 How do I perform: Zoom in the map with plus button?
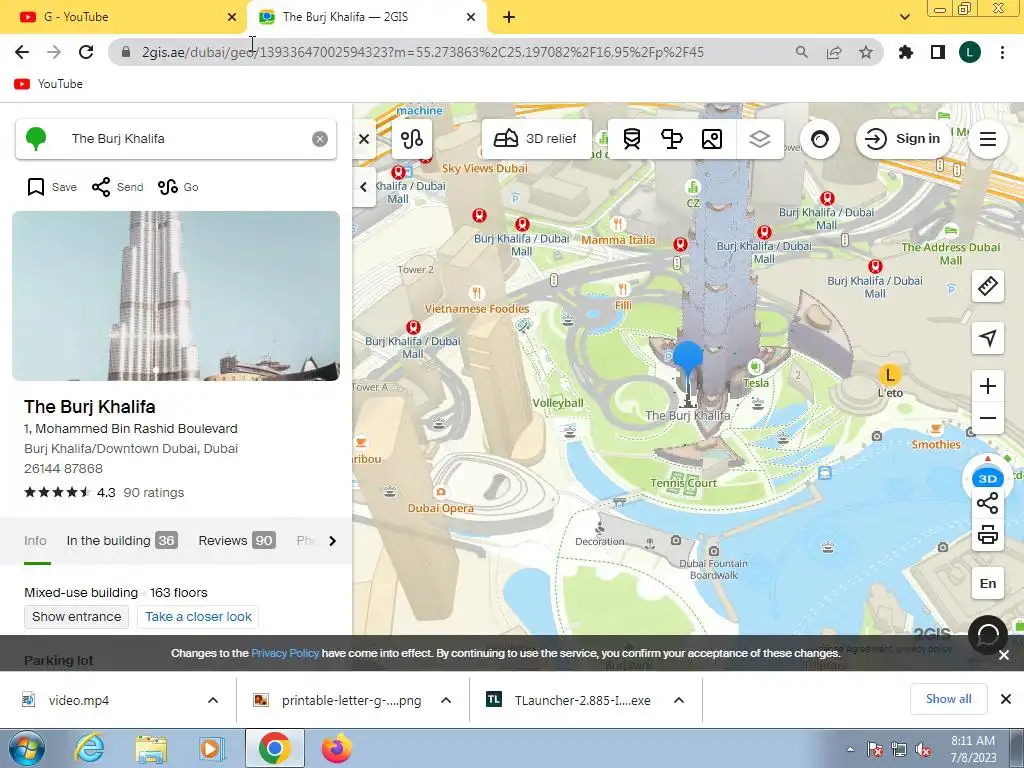[987, 386]
